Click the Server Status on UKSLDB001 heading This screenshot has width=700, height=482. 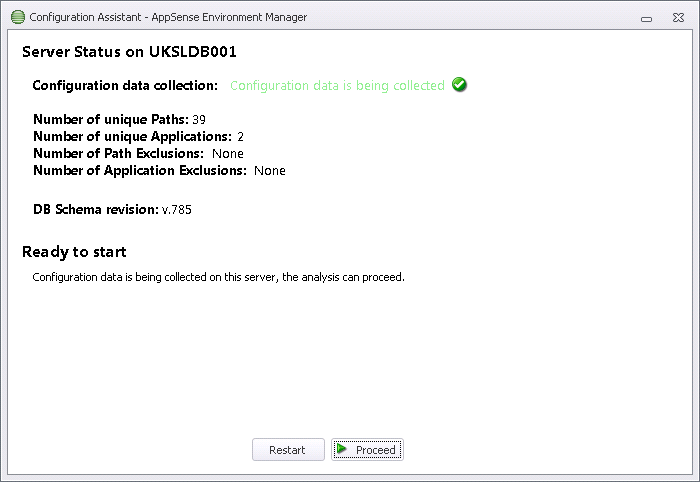coord(129,52)
